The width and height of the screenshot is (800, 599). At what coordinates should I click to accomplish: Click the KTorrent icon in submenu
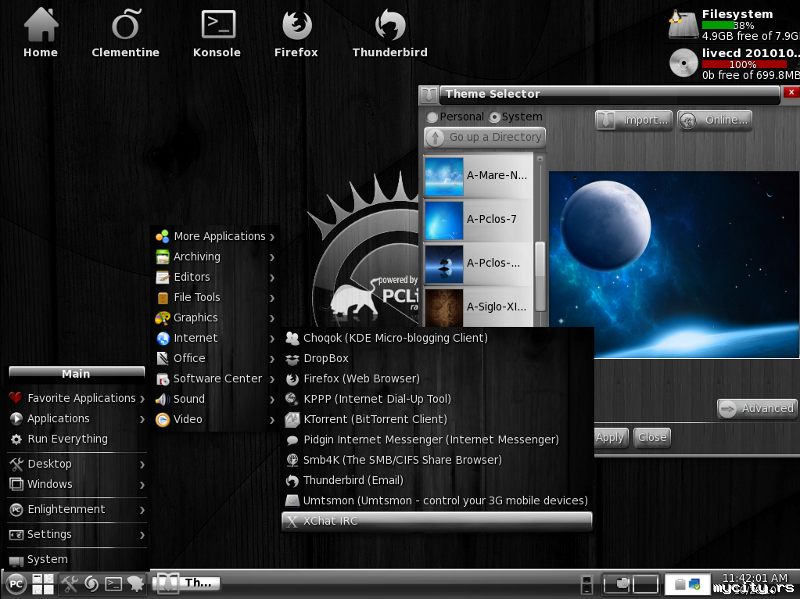[292, 420]
